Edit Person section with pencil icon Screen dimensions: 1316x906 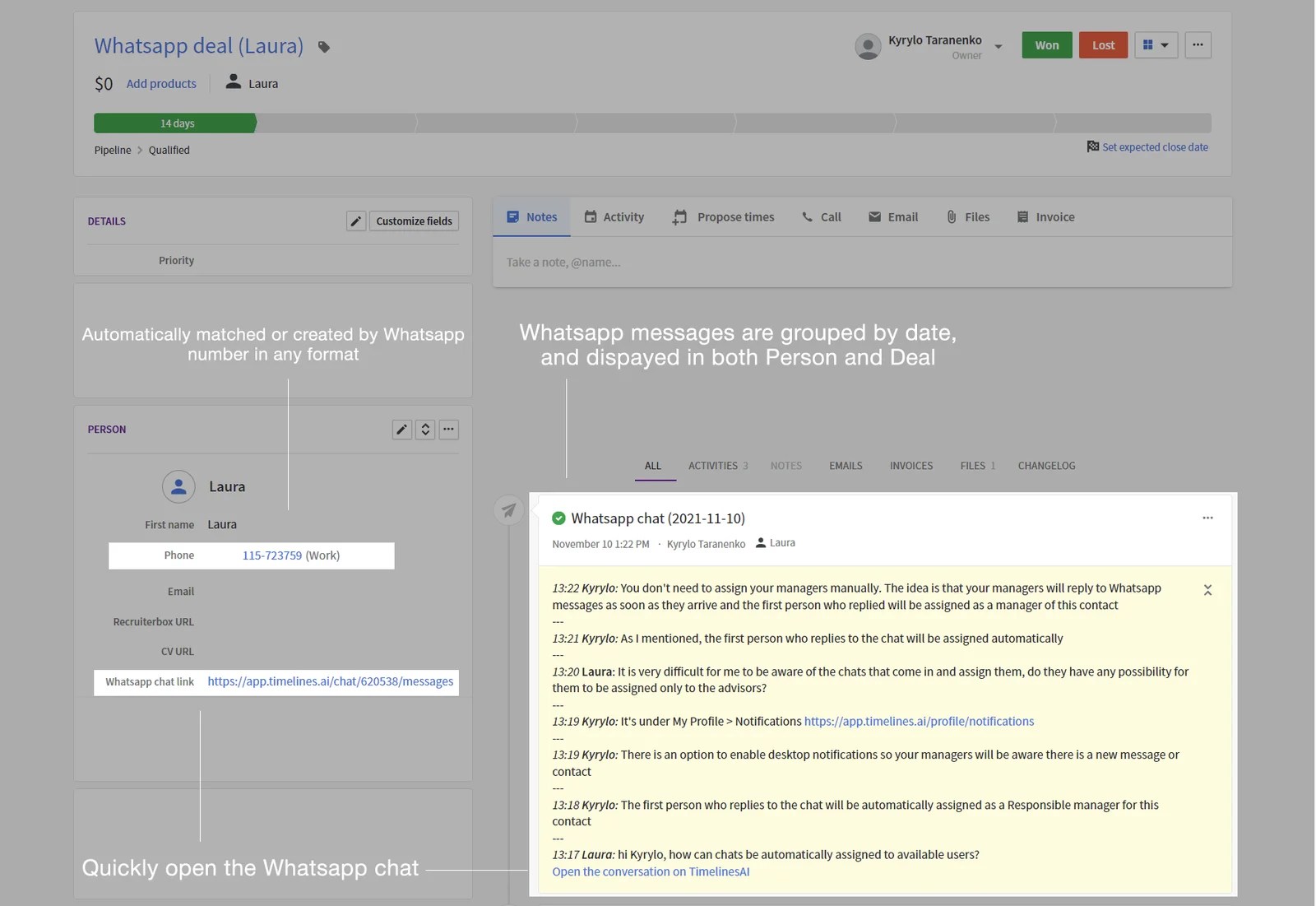[401, 430]
